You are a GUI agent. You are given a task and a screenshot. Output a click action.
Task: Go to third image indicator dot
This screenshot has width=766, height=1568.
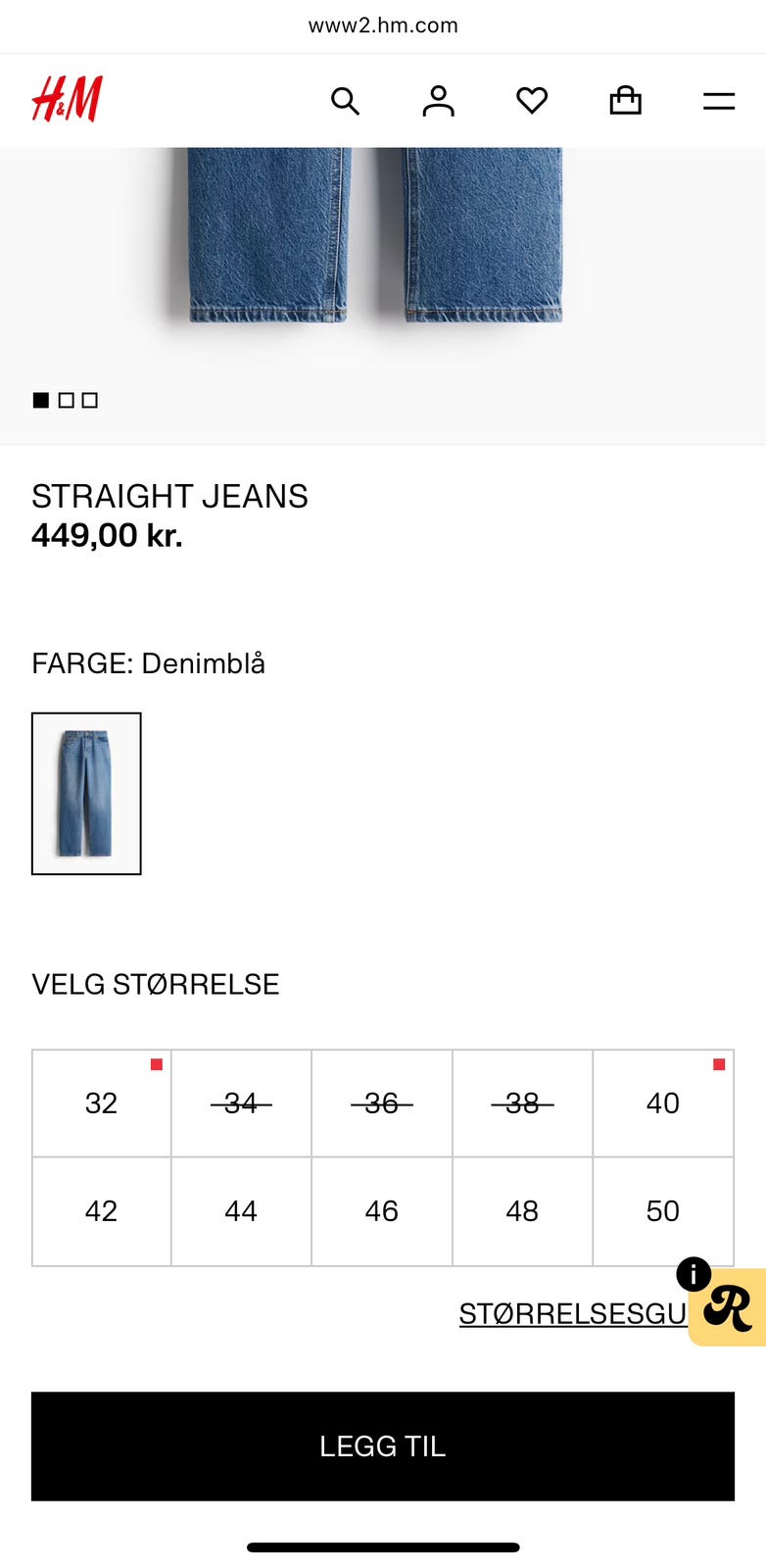90,400
